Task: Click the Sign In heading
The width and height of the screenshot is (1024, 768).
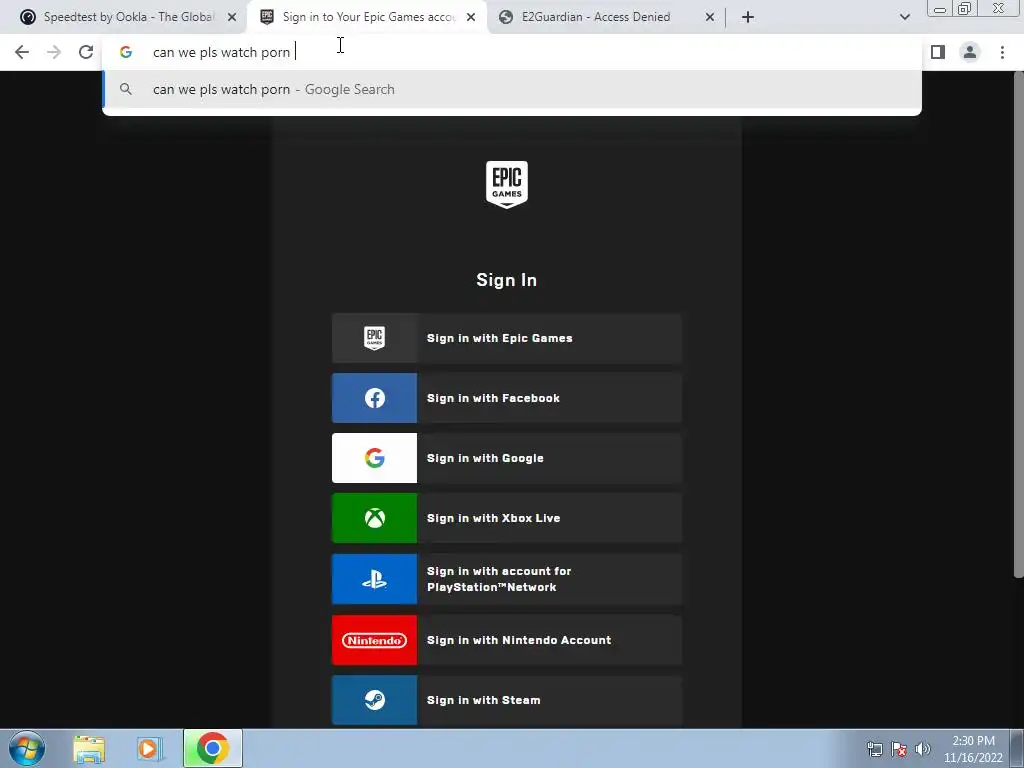Action: pos(507,280)
